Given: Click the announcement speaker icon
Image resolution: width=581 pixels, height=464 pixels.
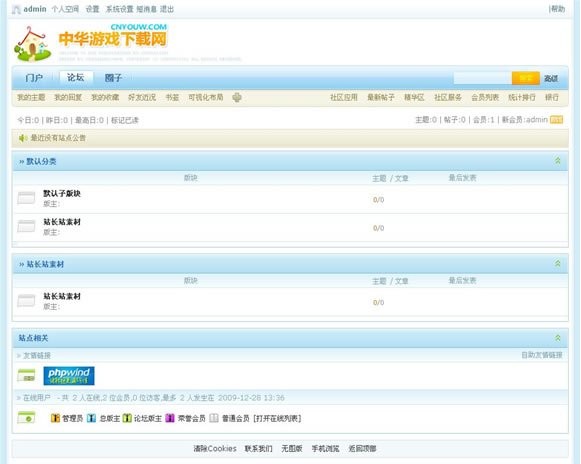Looking at the screenshot, I should [x=23, y=138].
